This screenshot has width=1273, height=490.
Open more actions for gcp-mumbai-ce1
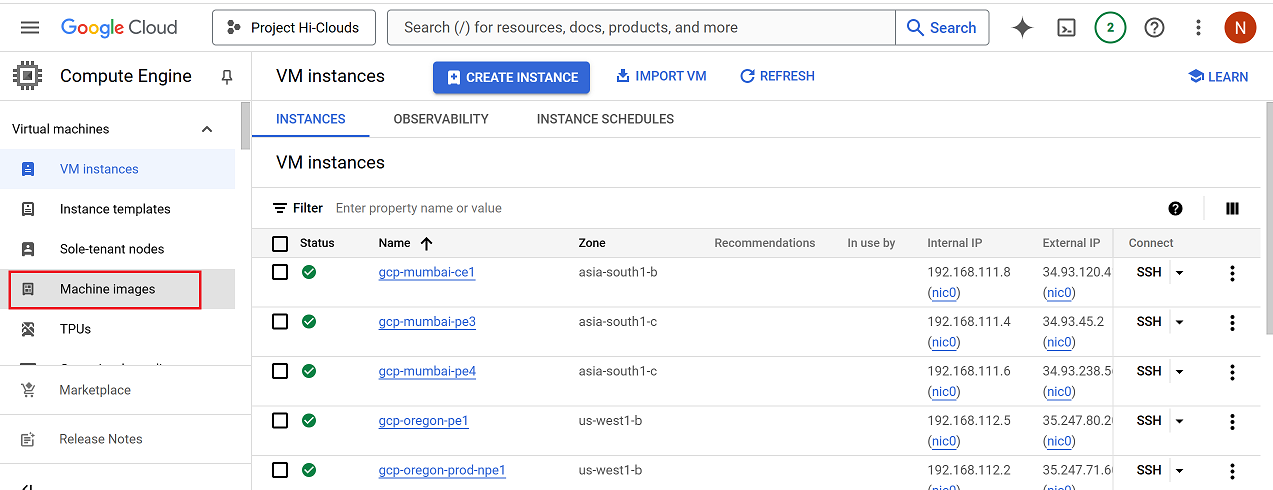[x=1232, y=273]
